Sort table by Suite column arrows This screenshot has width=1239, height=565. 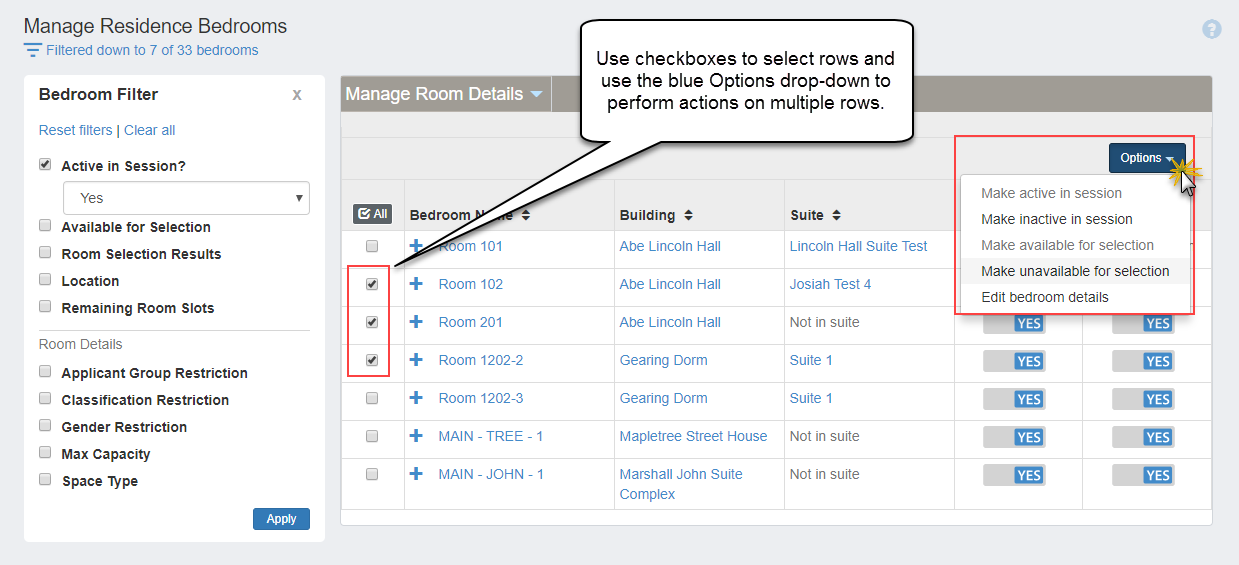coord(836,215)
